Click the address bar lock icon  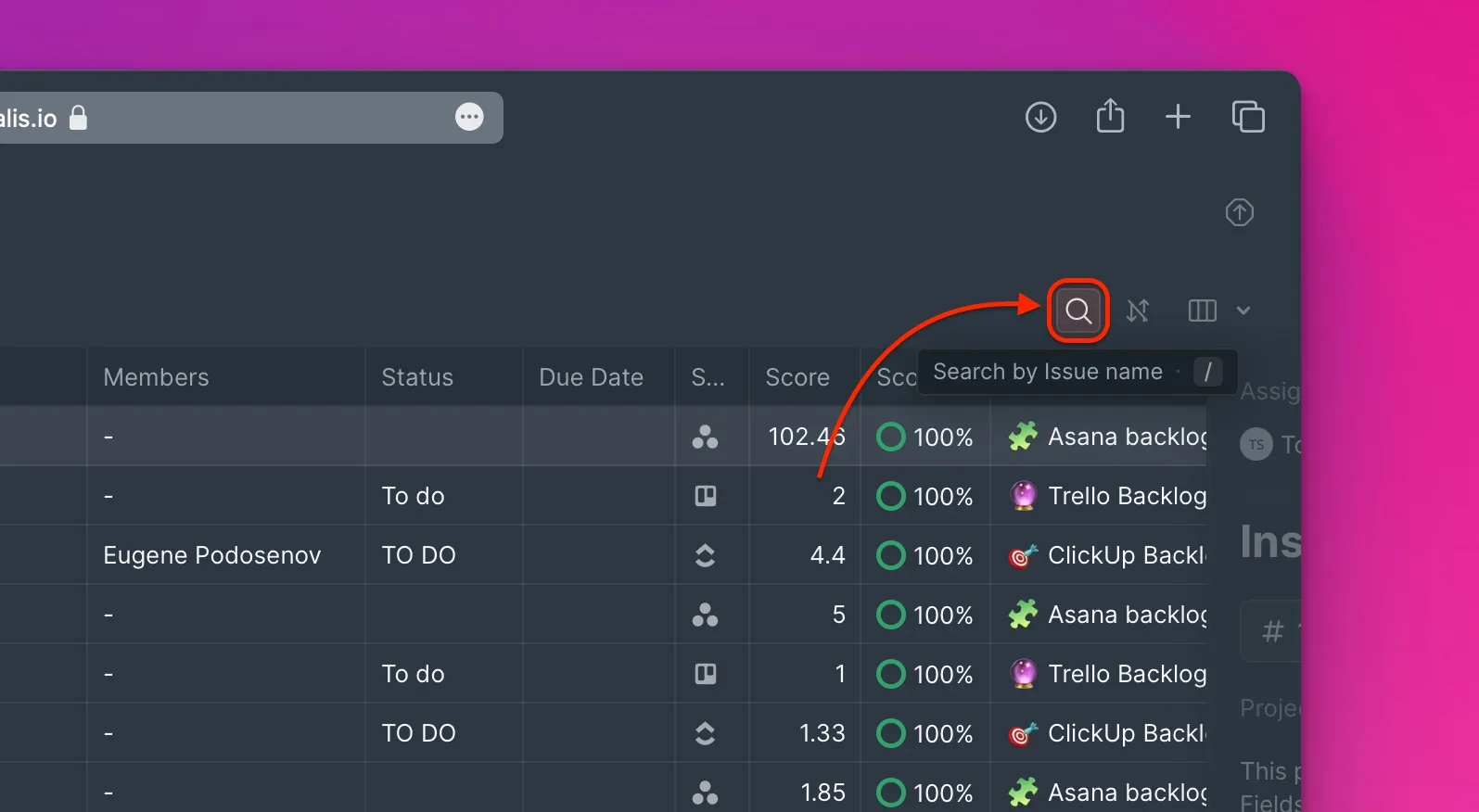[x=79, y=118]
